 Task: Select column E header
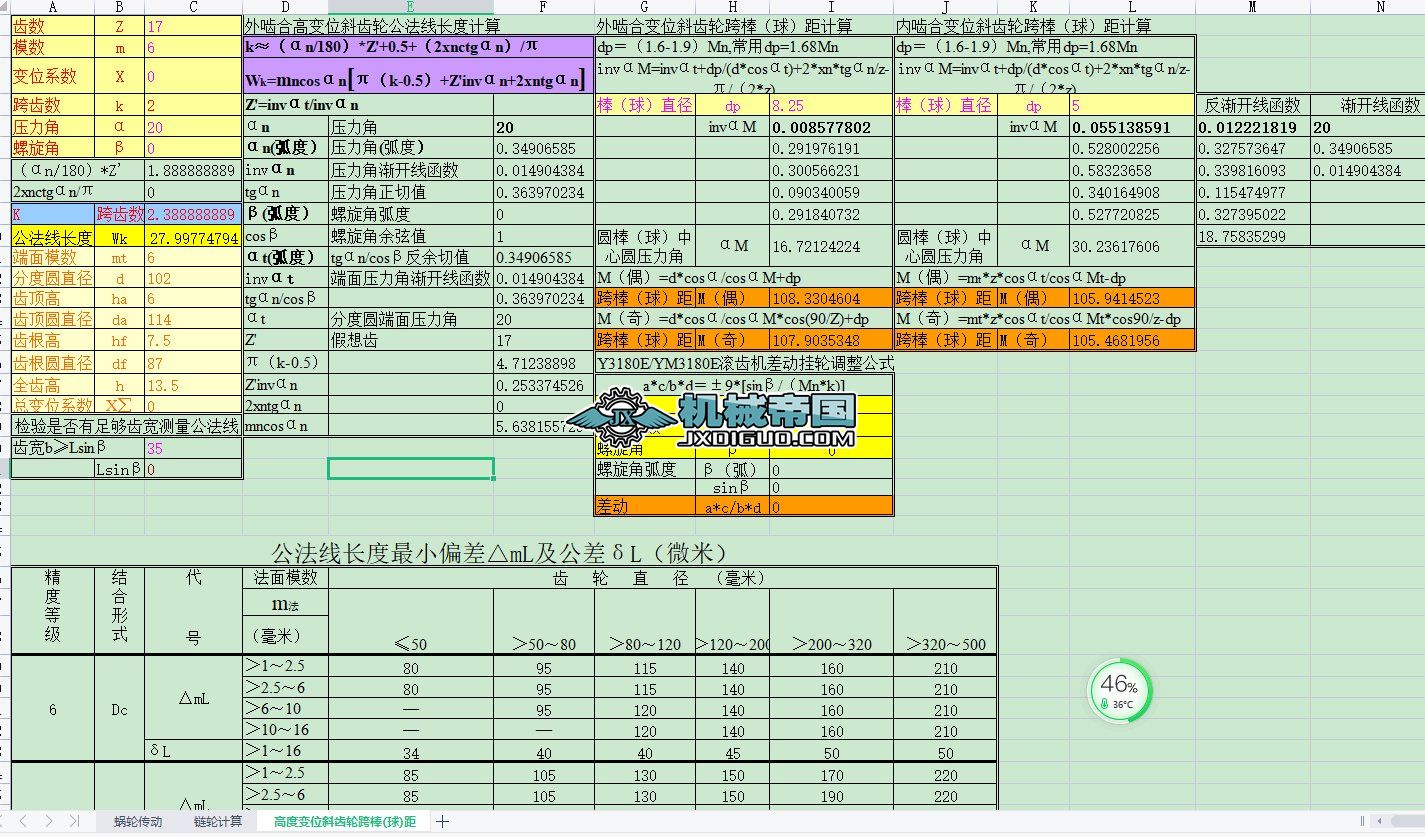click(x=411, y=7)
